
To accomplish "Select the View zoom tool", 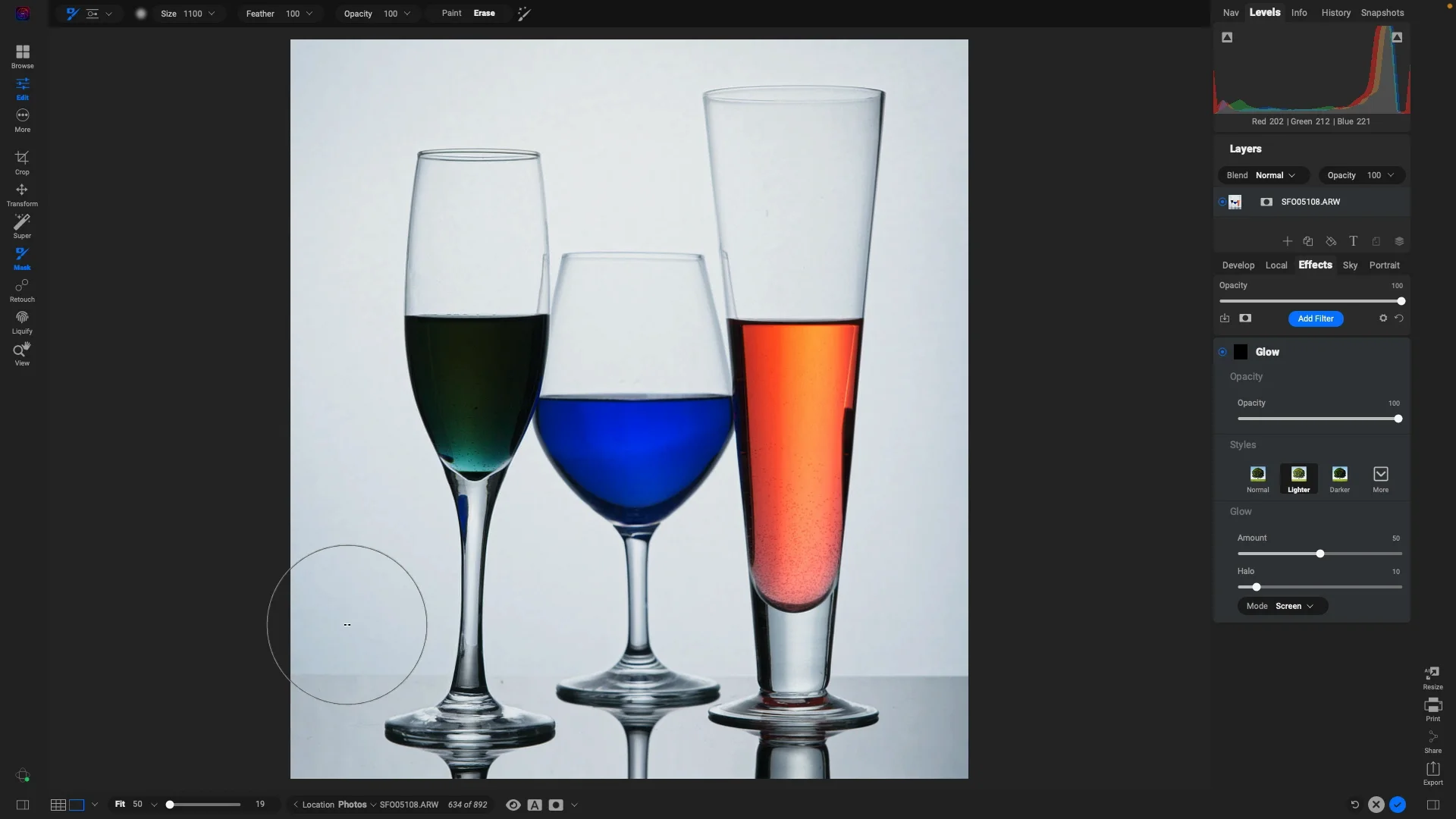I will (22, 354).
